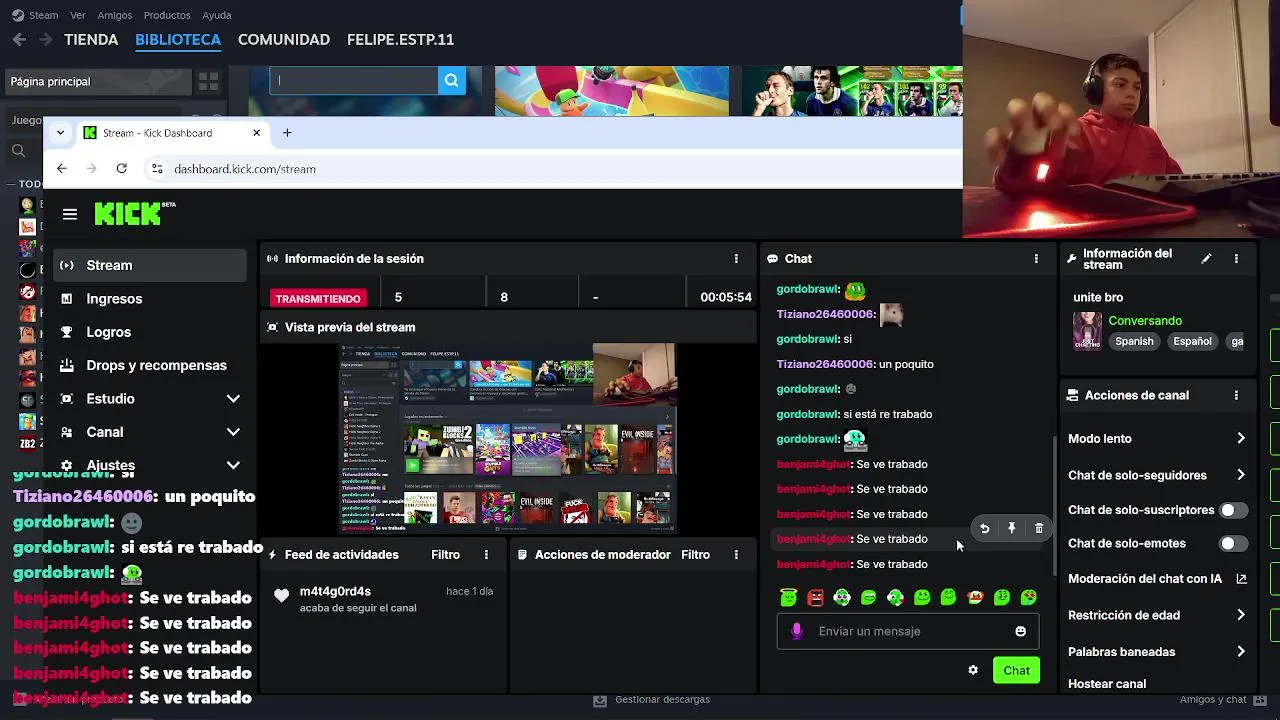Open the Kick hamburger menu

[70, 214]
